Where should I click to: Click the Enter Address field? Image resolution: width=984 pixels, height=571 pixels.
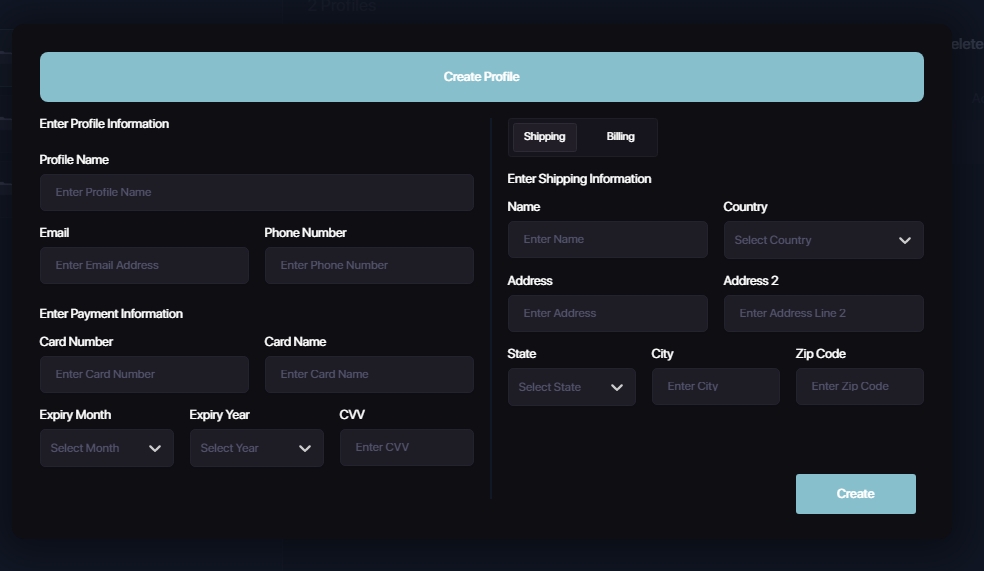click(607, 313)
